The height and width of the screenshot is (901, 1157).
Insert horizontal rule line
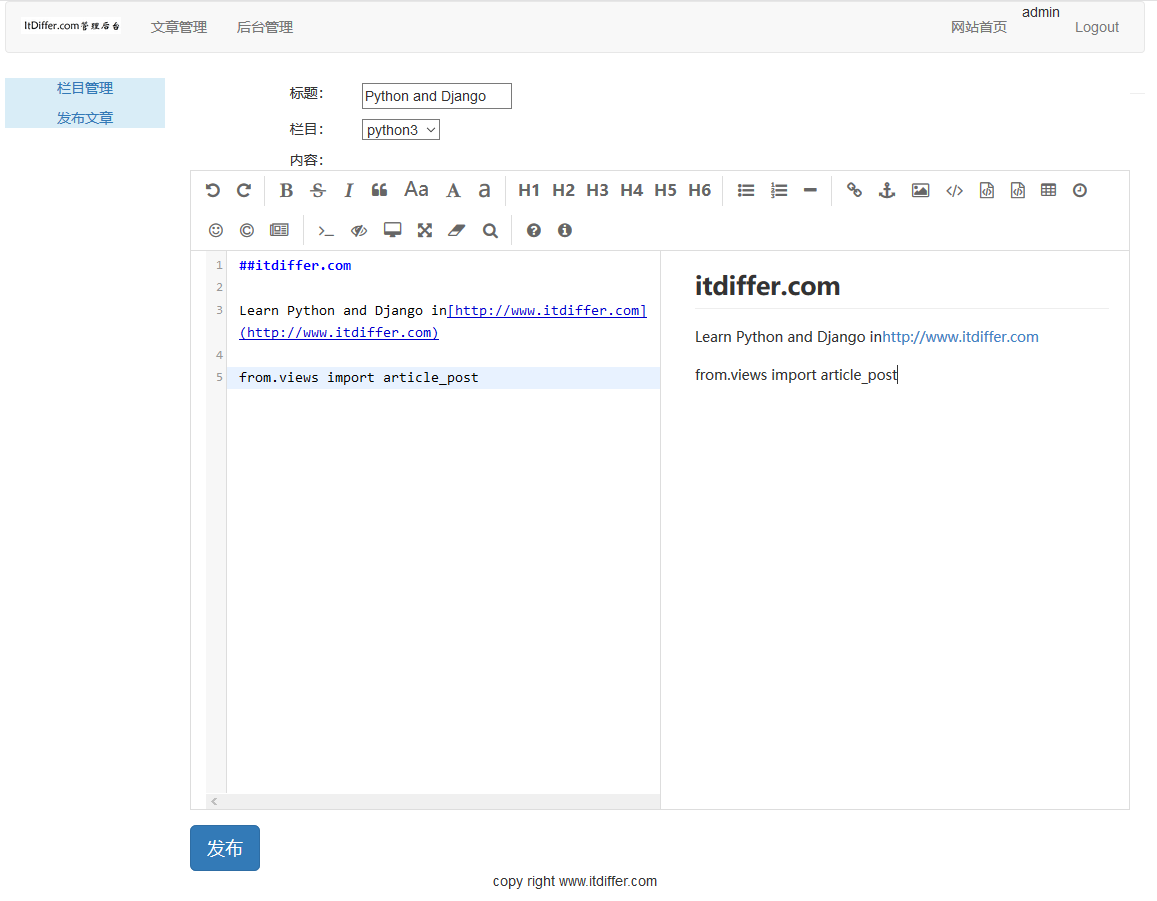tap(810, 190)
